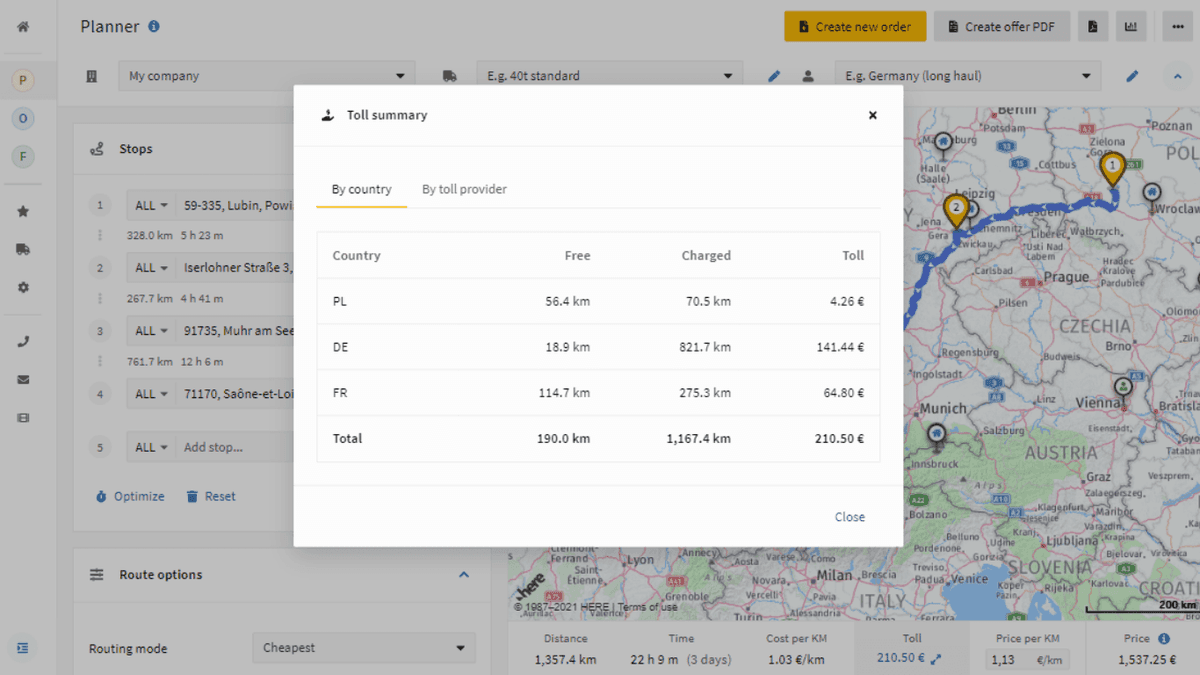The height and width of the screenshot is (675, 1200).
Task: Click the phone contact icon in the sidebar
Action: coord(22,341)
